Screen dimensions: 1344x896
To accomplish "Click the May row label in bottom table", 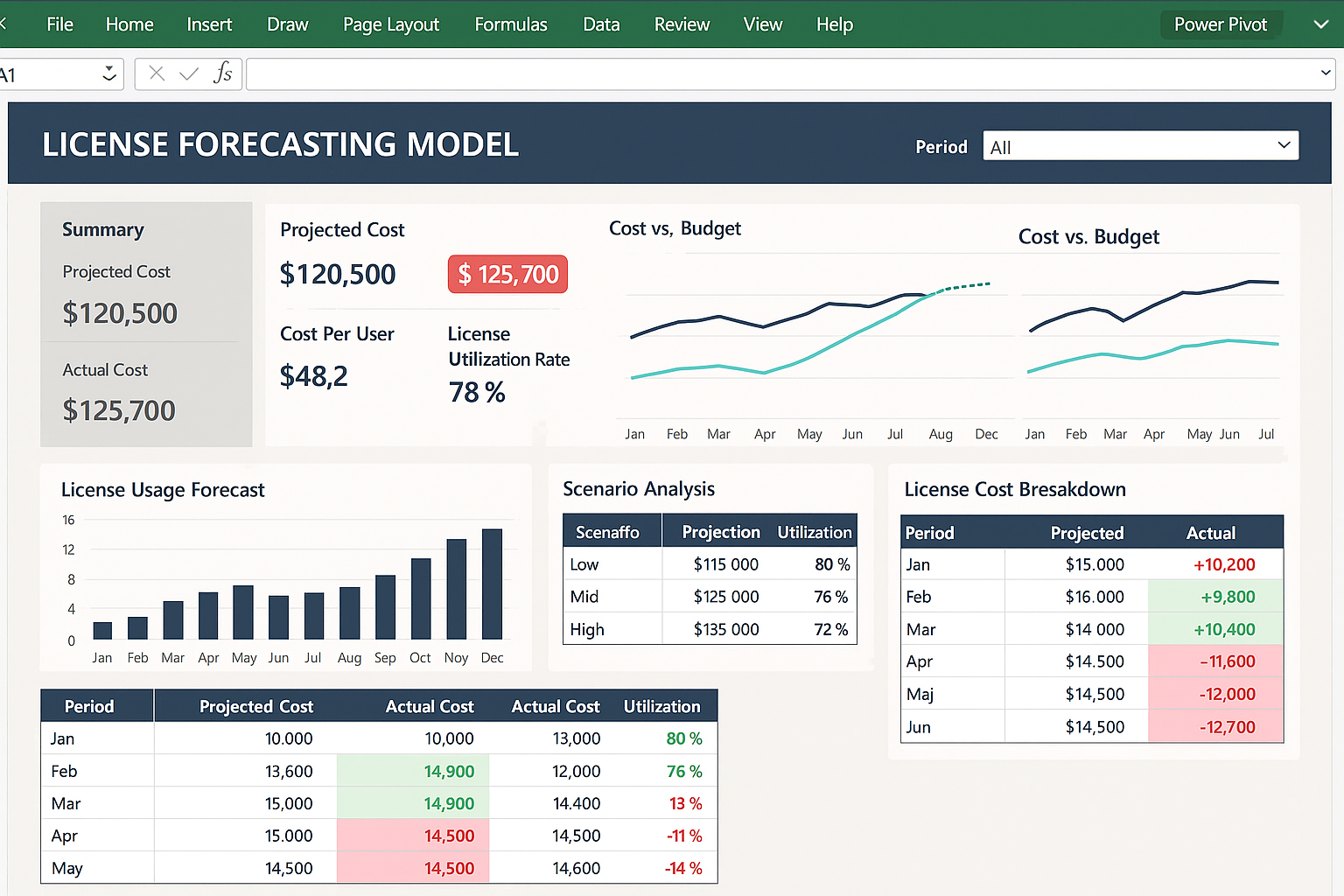I will click(67, 868).
